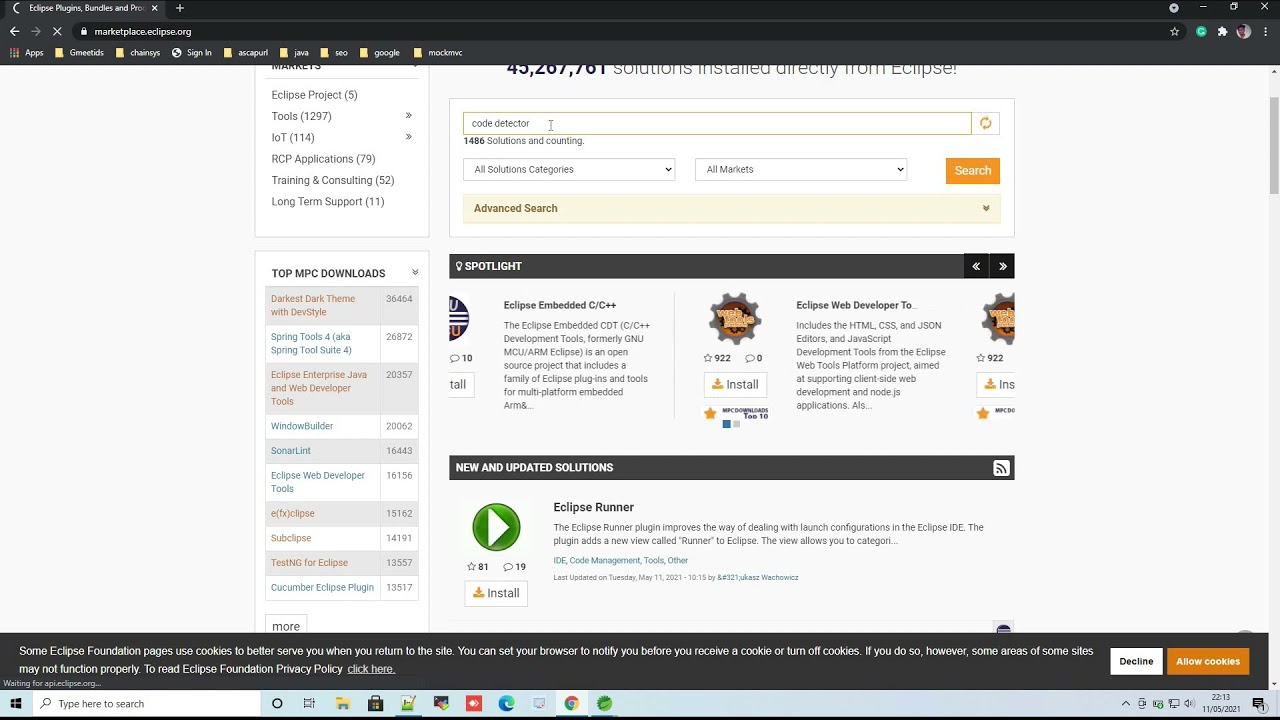Open the Grammarly extension icon
Screen dimensions: 1280x720
(1201, 31)
